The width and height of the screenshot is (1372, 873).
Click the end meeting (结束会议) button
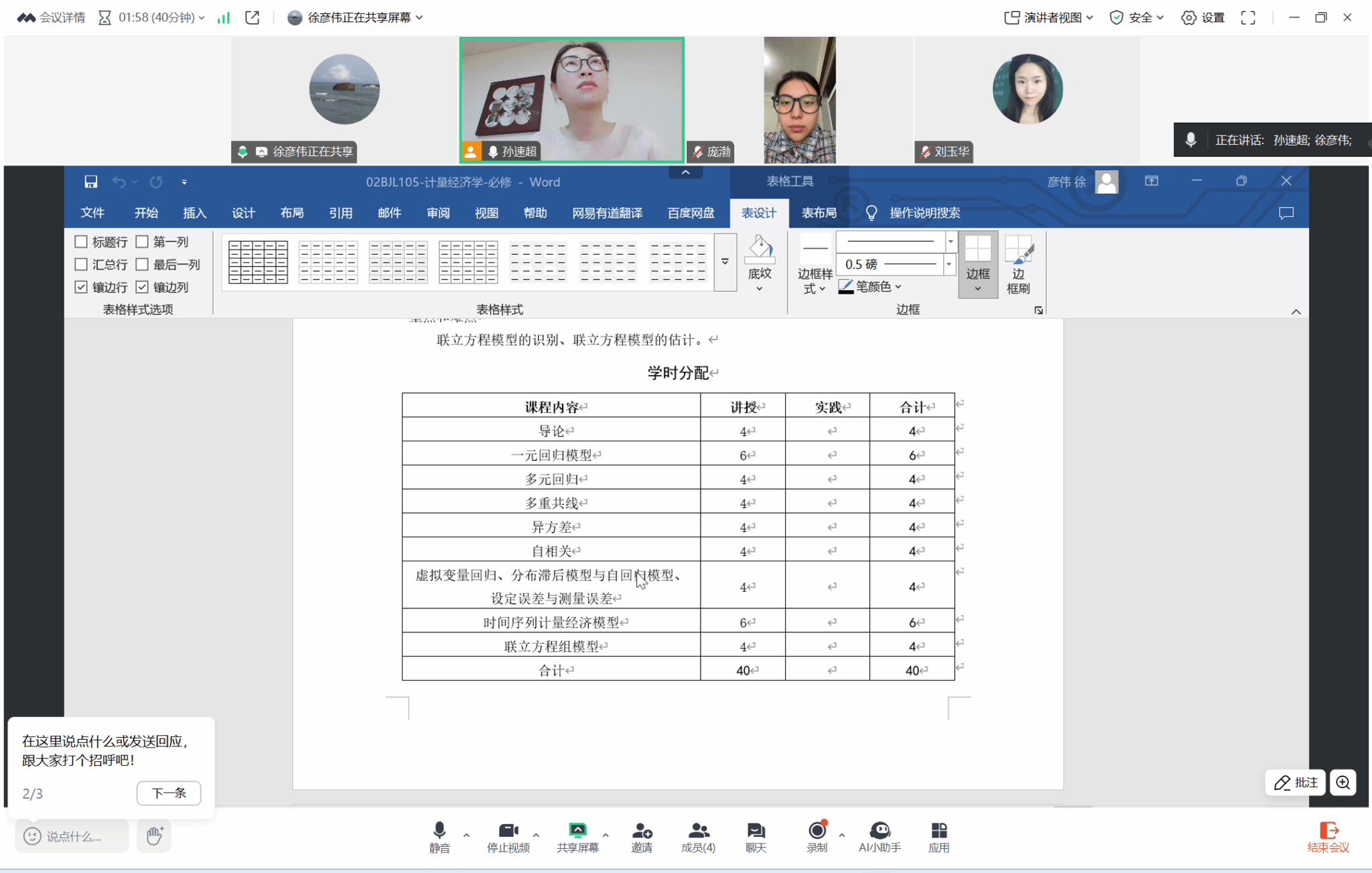point(1328,837)
